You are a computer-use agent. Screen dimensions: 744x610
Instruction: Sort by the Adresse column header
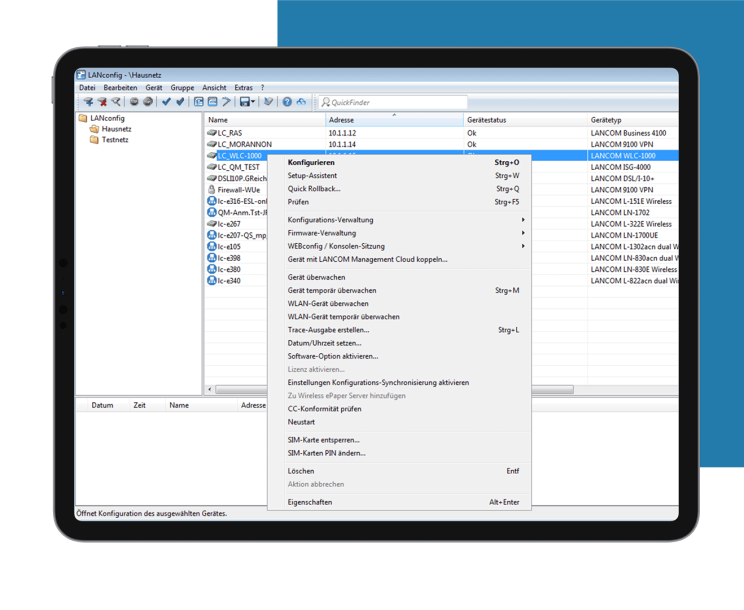click(394, 120)
